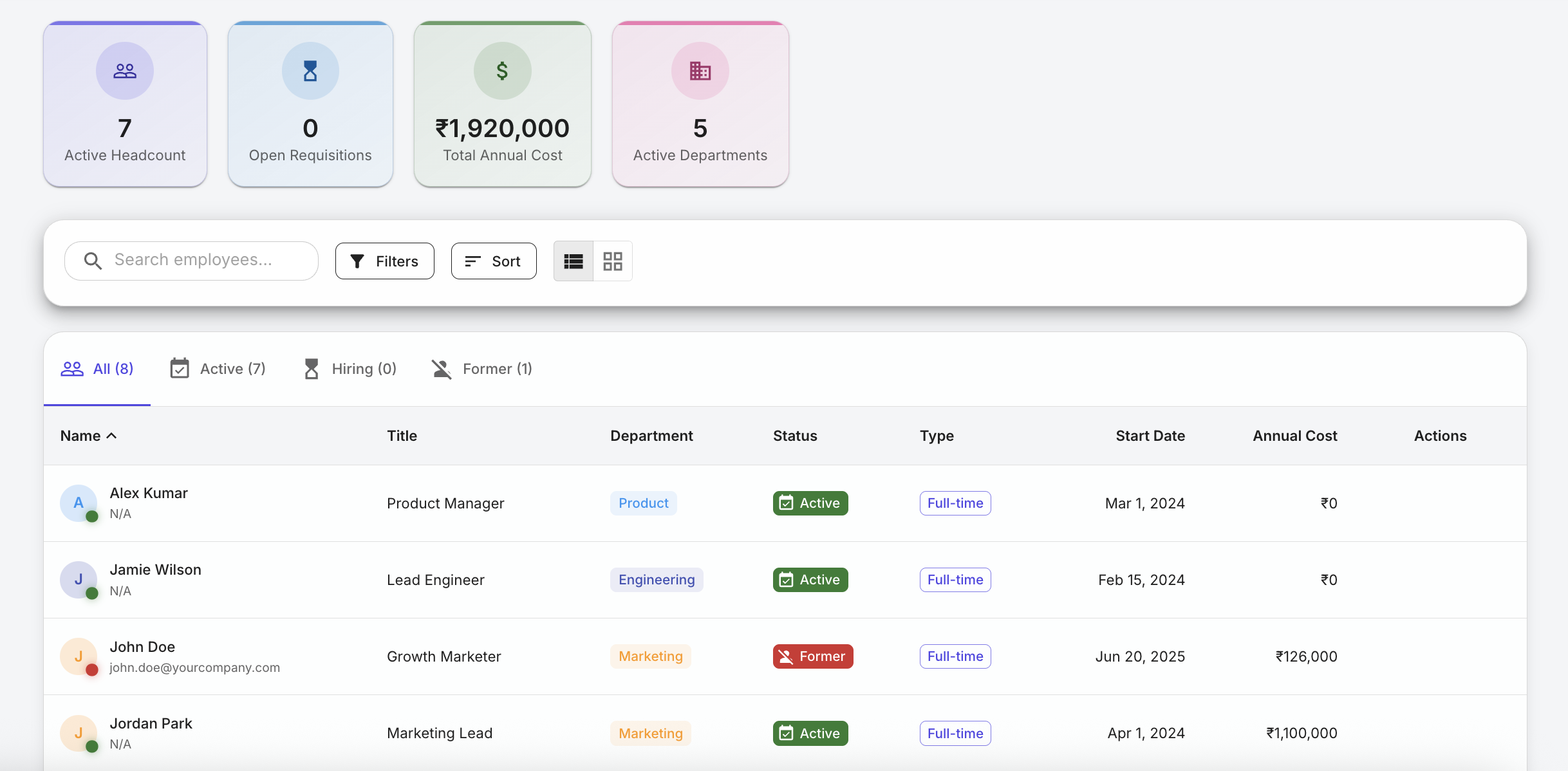Select the Active (7) tab
1568x771 pixels.
pyautogui.click(x=218, y=369)
